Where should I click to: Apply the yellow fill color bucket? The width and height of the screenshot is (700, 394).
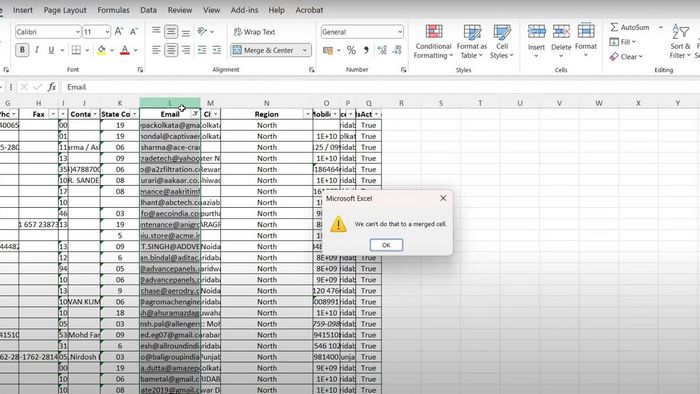pos(101,50)
